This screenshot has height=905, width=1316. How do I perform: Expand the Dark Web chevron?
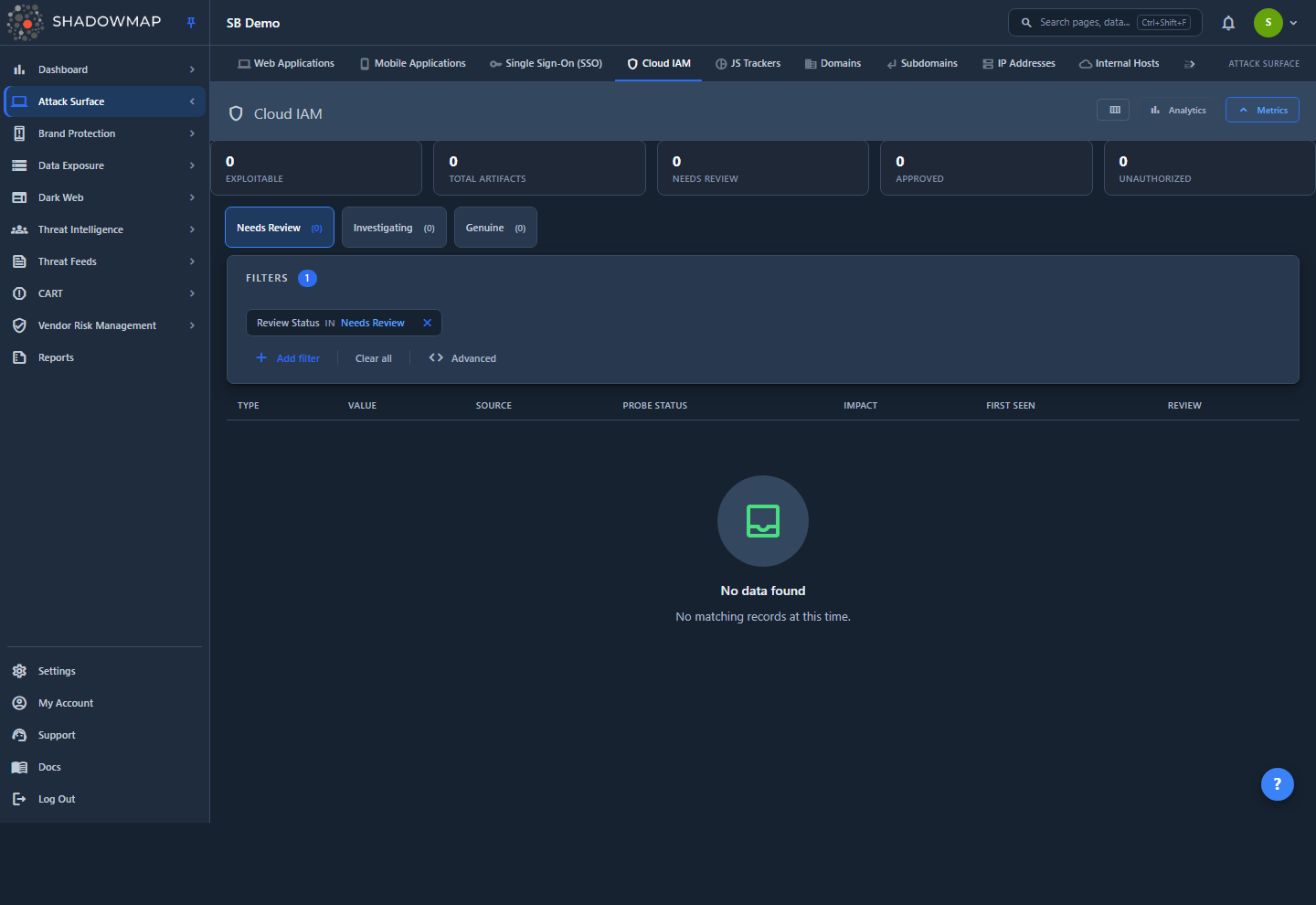tap(192, 197)
